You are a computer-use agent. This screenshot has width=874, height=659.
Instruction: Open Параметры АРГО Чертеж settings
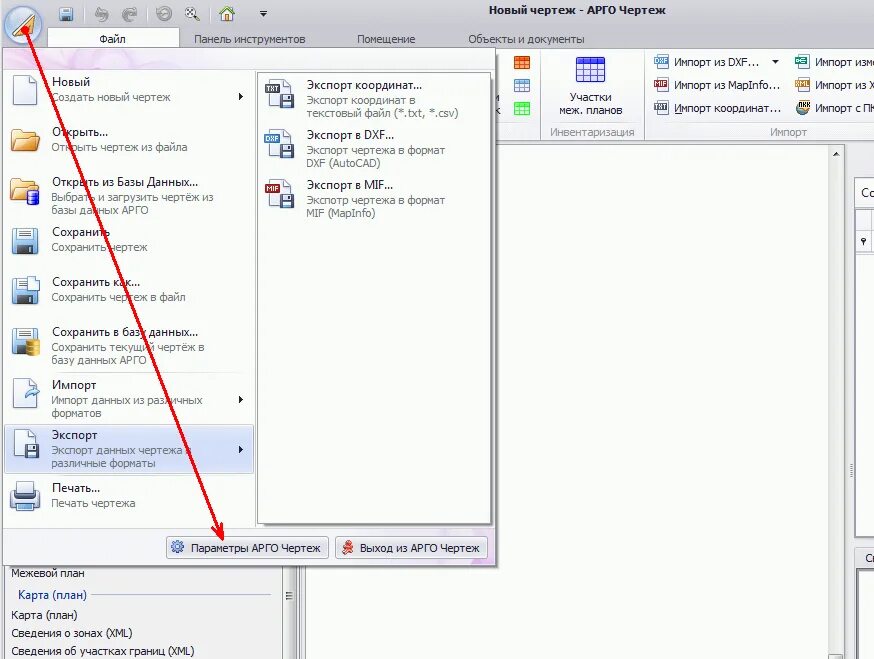[x=247, y=547]
